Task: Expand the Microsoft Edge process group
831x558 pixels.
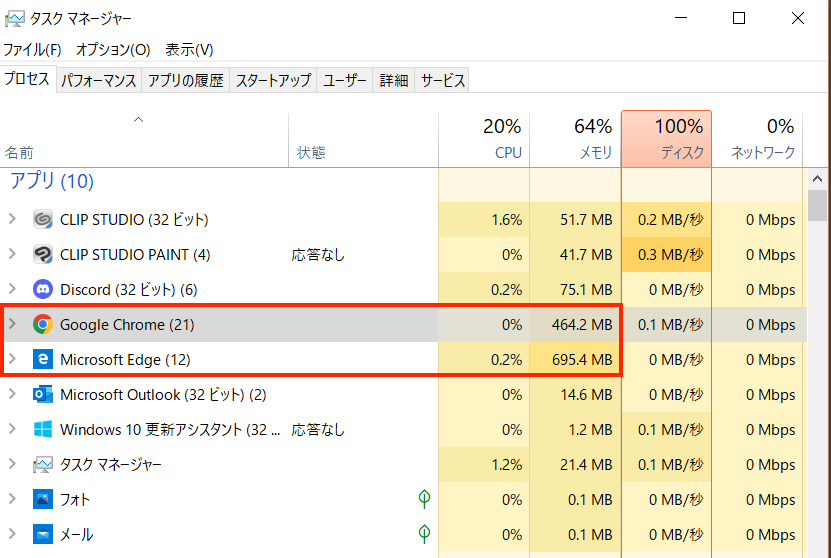Action: point(12,359)
